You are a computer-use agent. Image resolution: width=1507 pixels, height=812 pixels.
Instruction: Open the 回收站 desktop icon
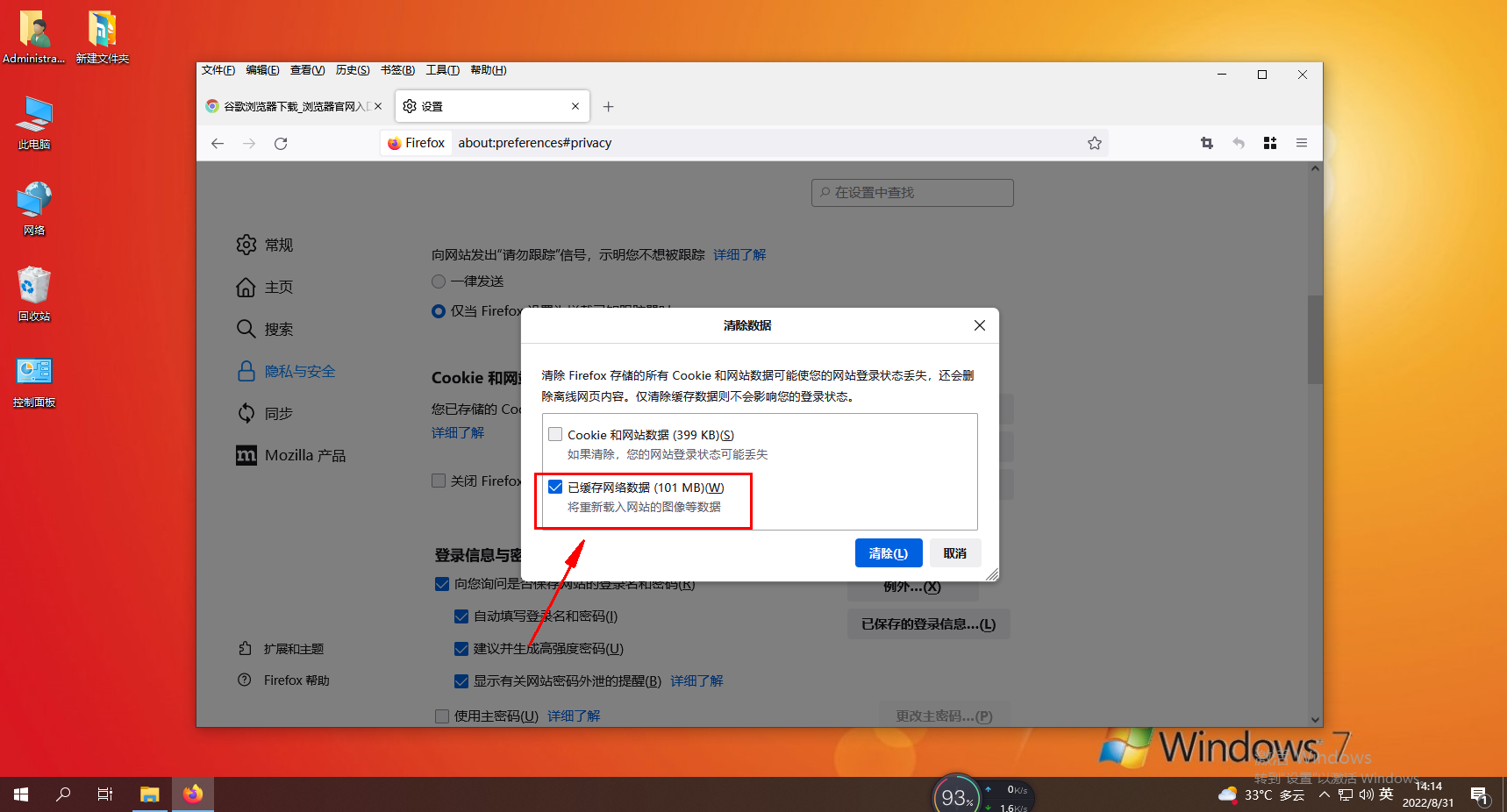34,295
